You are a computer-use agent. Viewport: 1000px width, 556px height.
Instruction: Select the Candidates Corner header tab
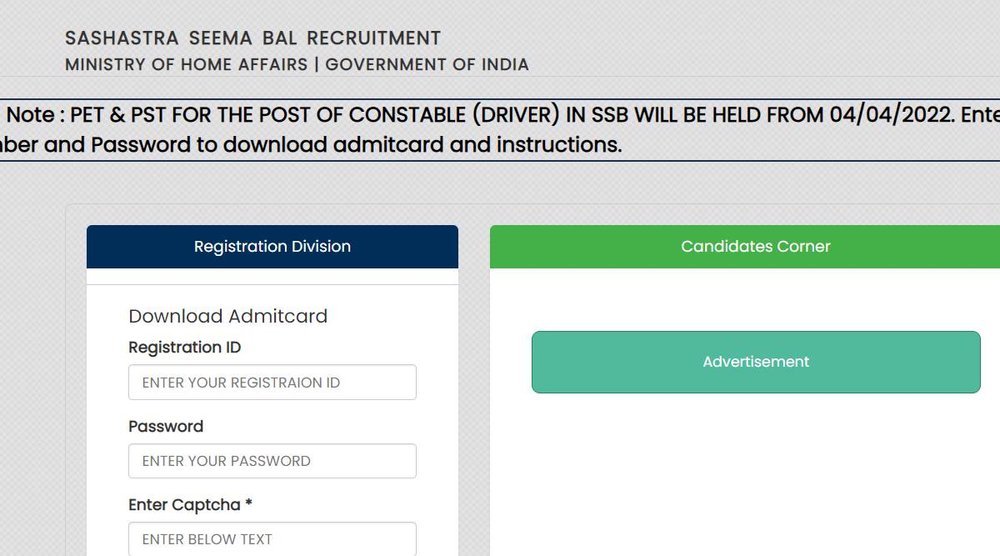[x=745, y=246]
